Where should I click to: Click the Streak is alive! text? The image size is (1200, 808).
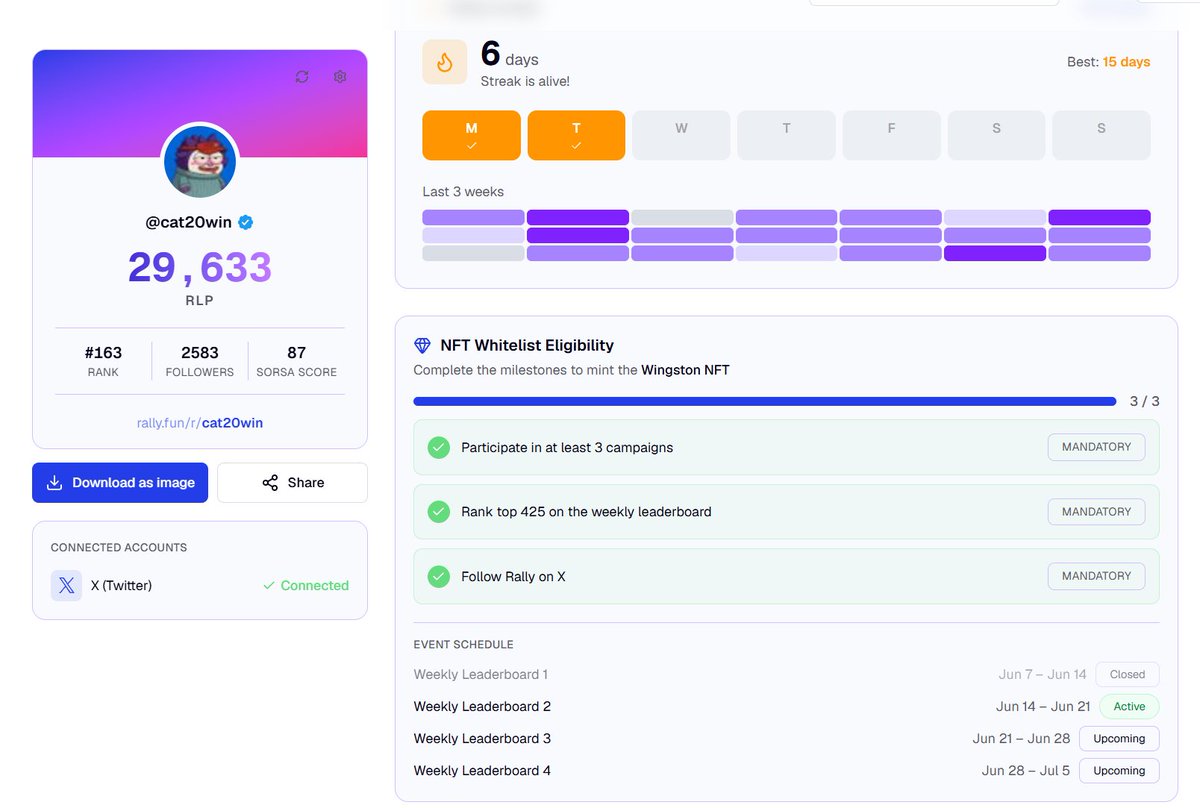pos(525,81)
